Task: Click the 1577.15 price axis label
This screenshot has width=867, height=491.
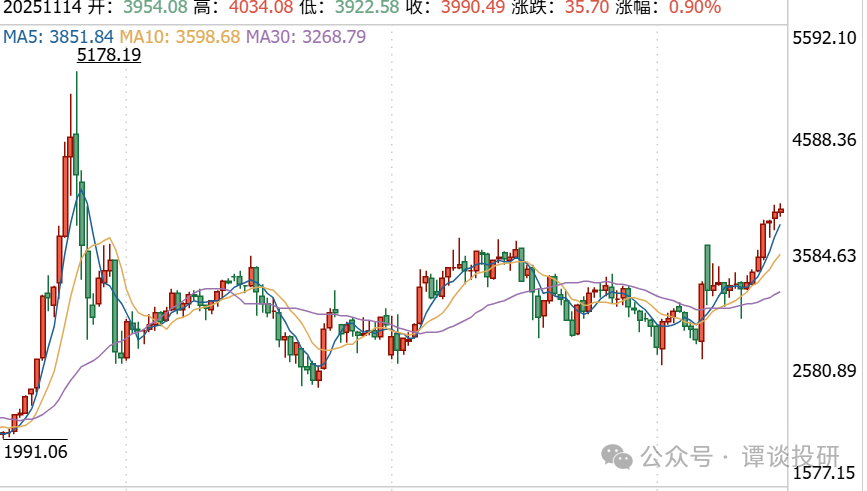Action: pyautogui.click(x=824, y=472)
